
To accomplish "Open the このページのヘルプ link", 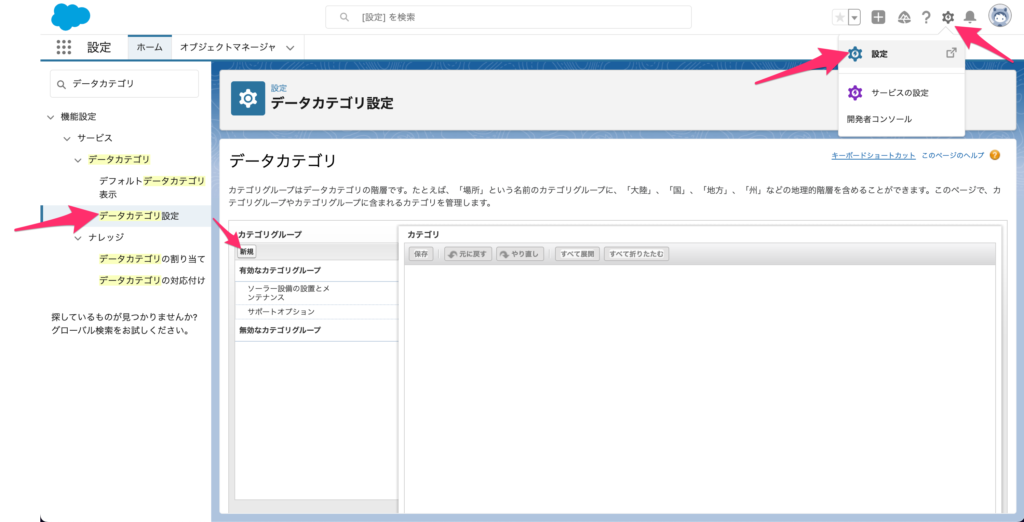I will pos(952,155).
